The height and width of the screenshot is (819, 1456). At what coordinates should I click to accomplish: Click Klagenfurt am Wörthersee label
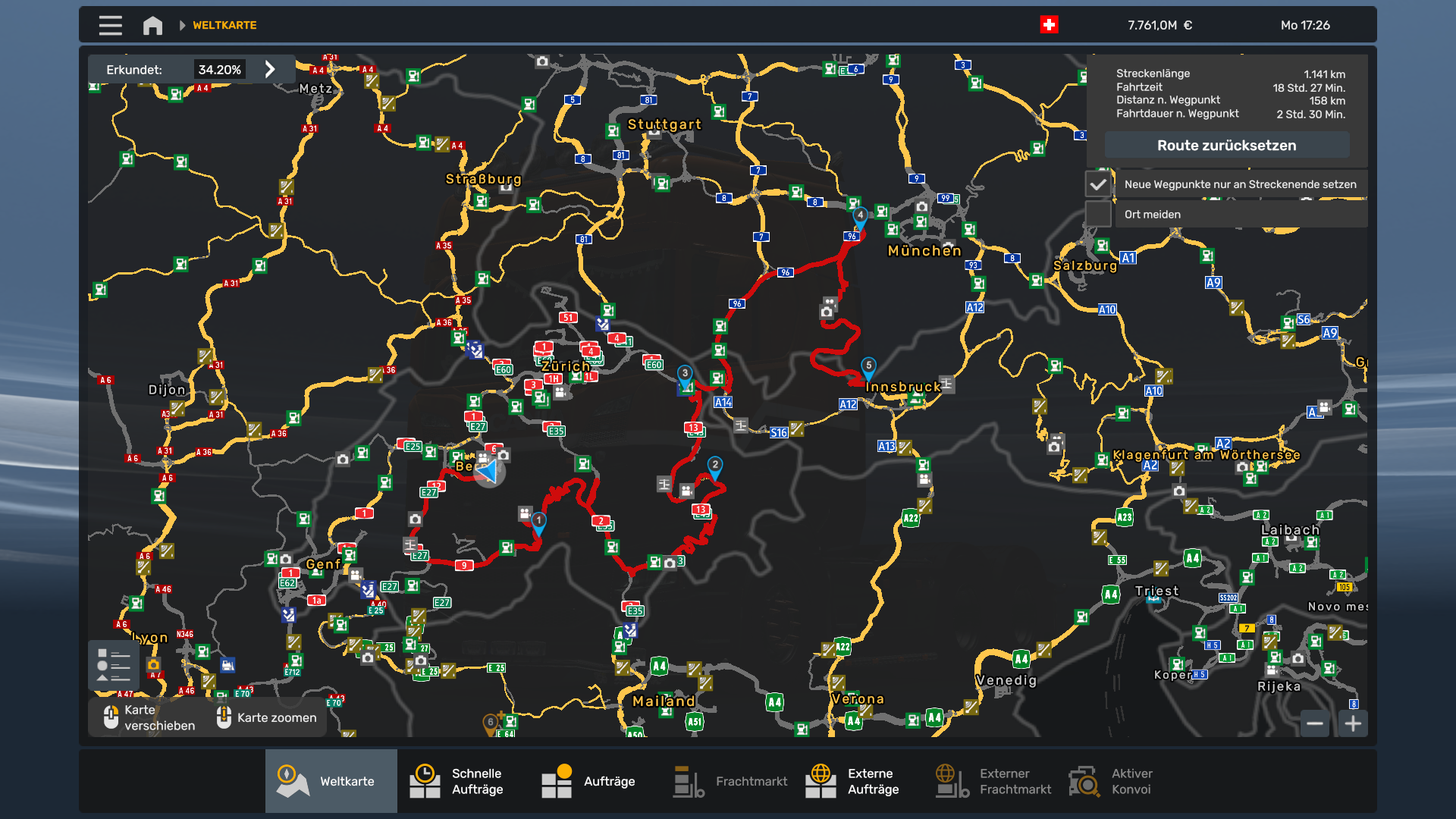pos(1207,455)
